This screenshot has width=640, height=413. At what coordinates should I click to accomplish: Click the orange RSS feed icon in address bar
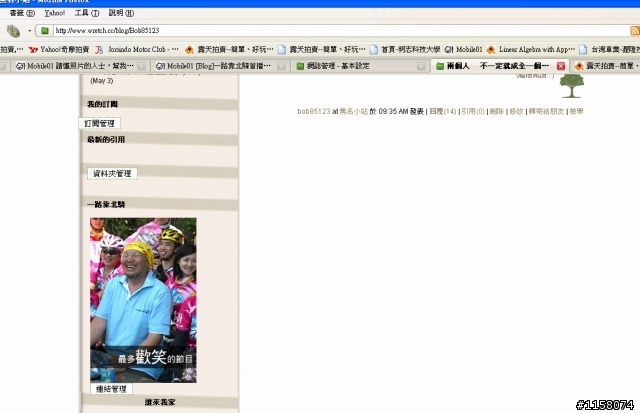pos(635,31)
